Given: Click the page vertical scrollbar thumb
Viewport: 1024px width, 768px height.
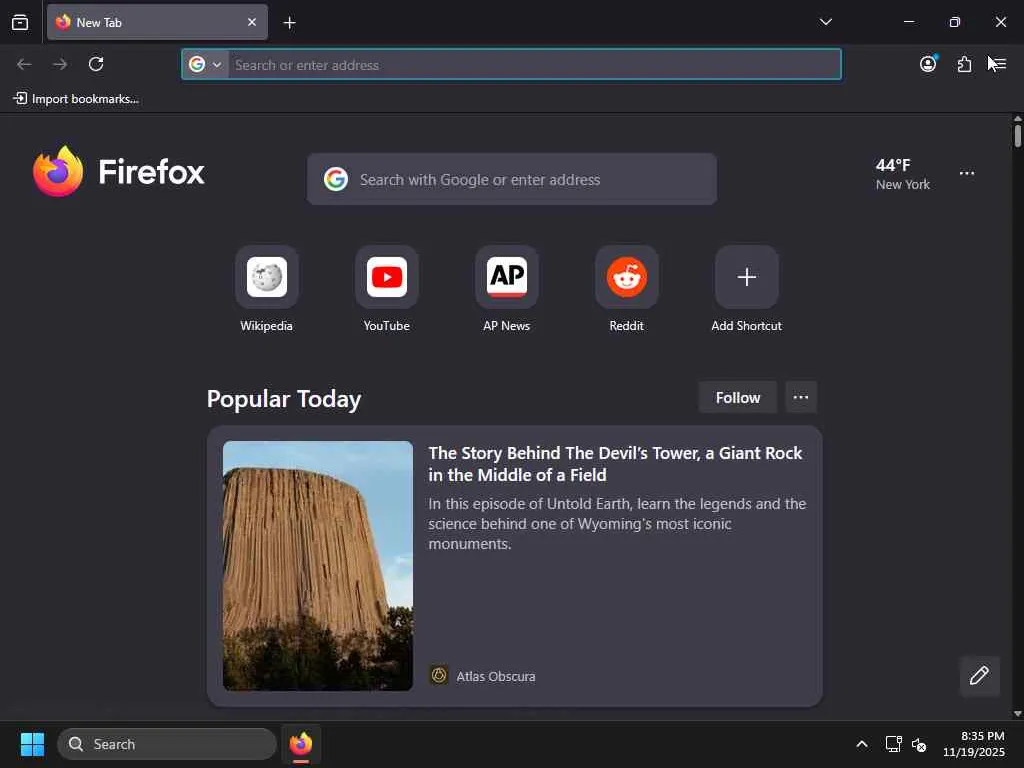Looking at the screenshot, I should pyautogui.click(x=1017, y=136).
